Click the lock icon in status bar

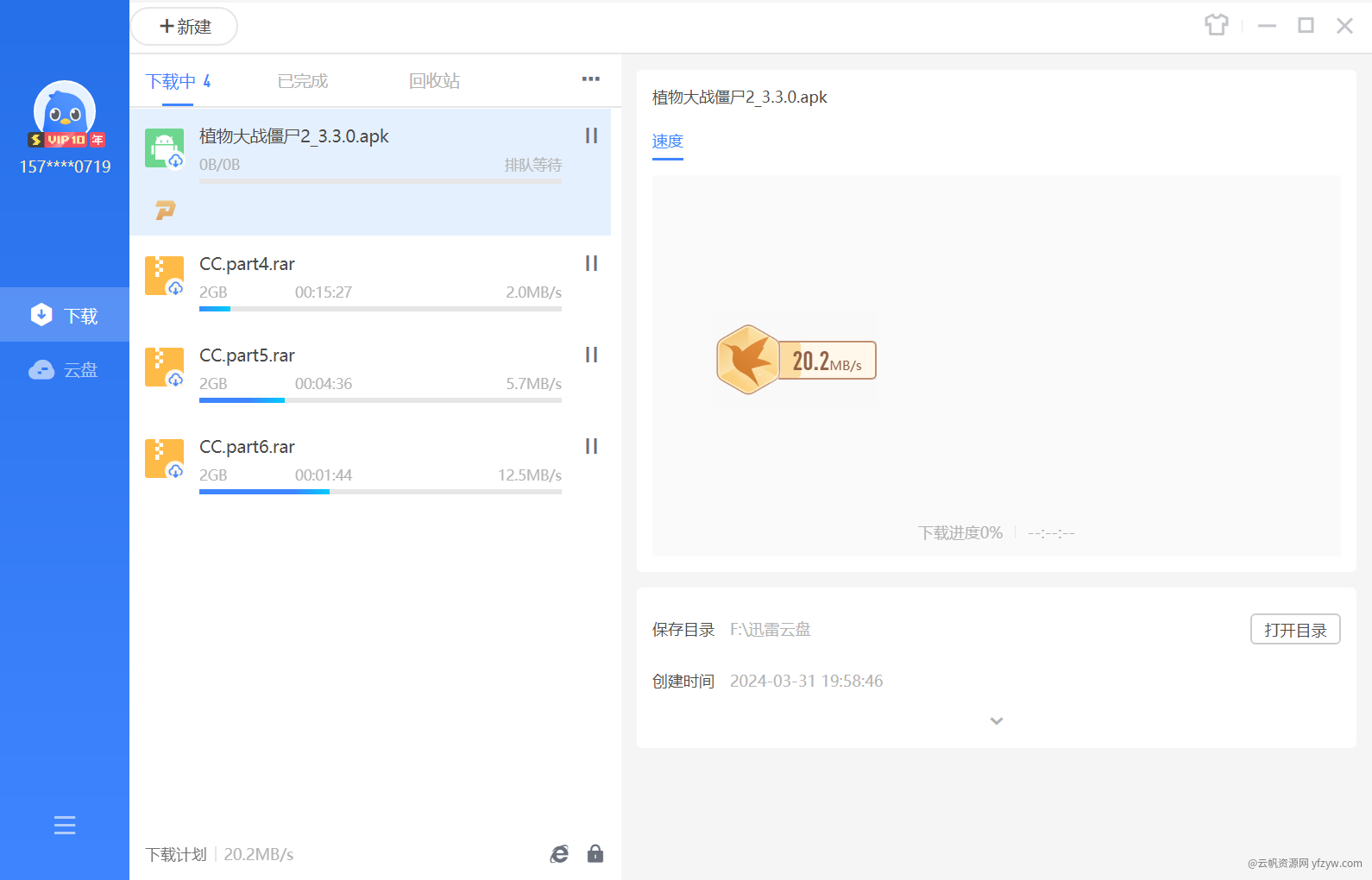pos(595,854)
